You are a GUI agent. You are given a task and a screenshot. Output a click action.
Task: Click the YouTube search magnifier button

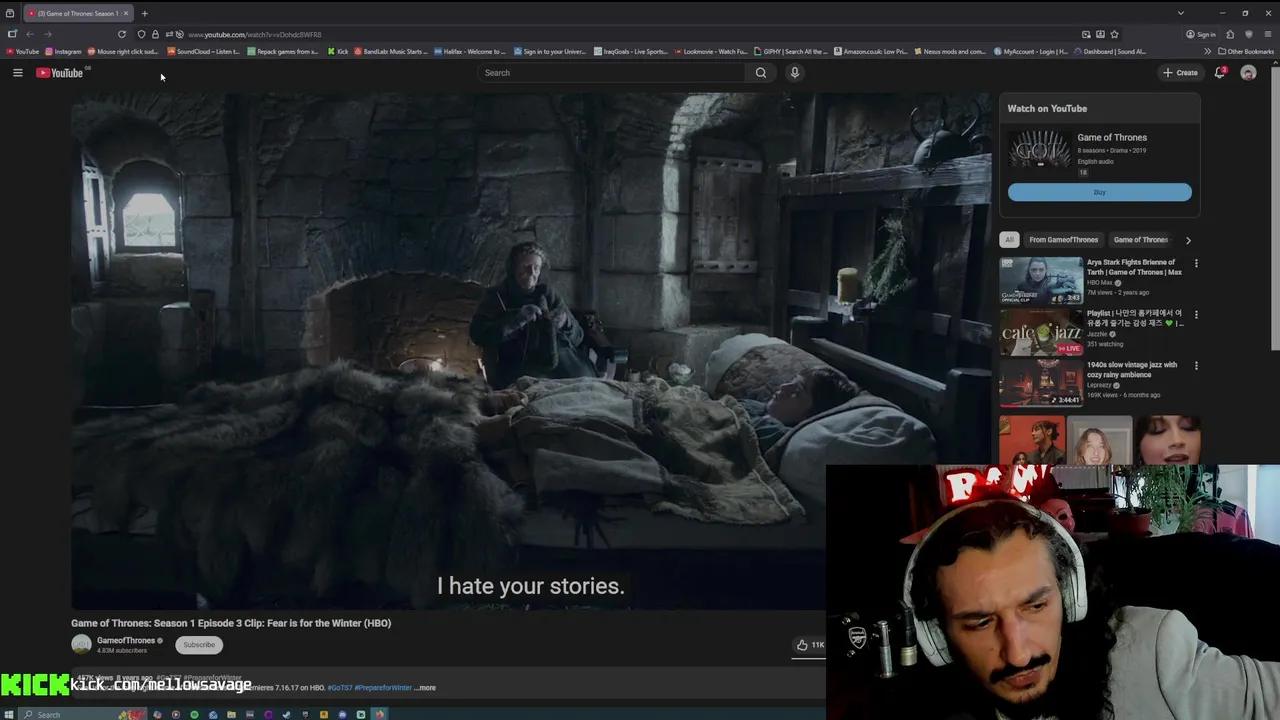(761, 72)
